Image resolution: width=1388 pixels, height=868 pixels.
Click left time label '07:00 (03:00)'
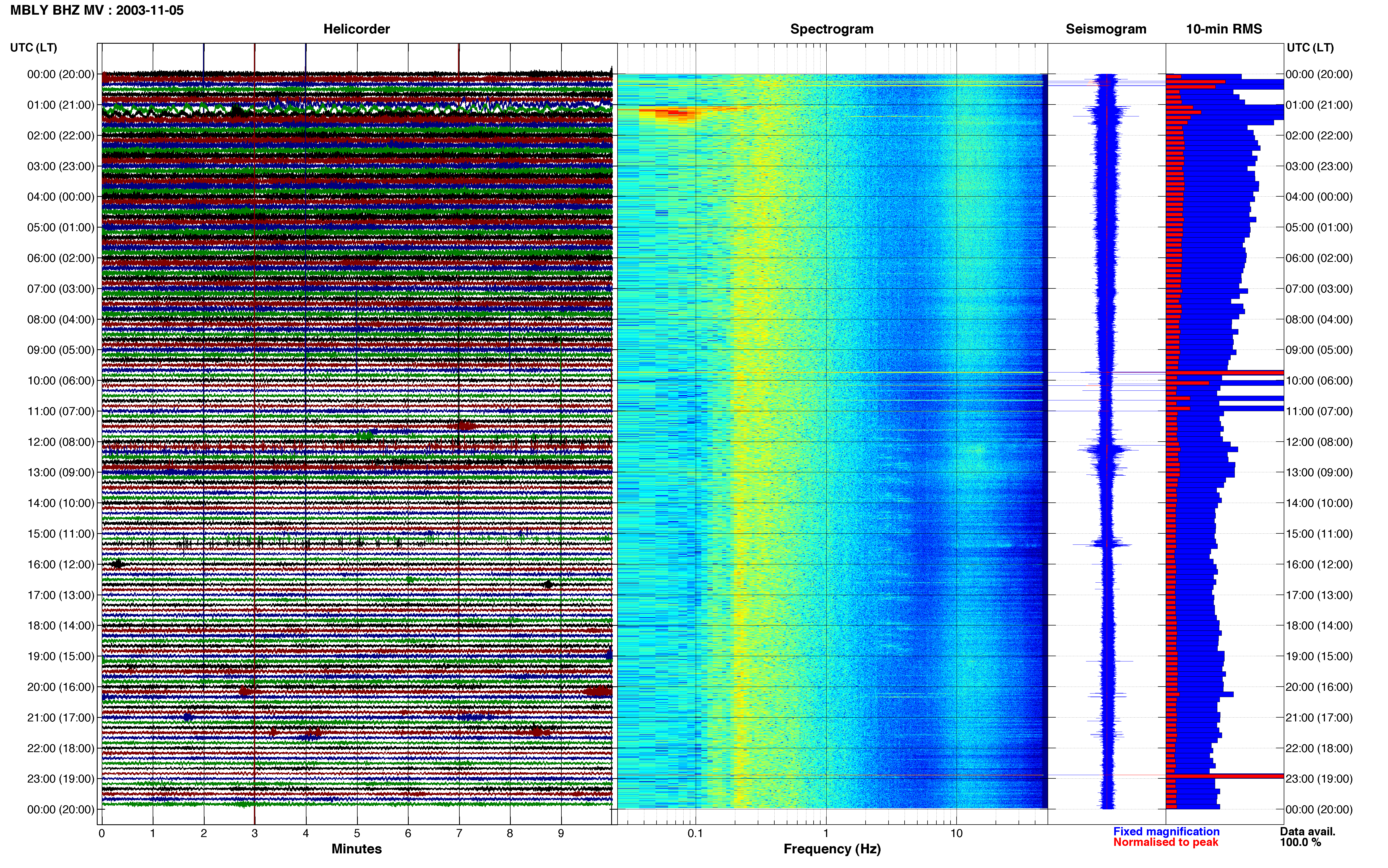pos(61,289)
